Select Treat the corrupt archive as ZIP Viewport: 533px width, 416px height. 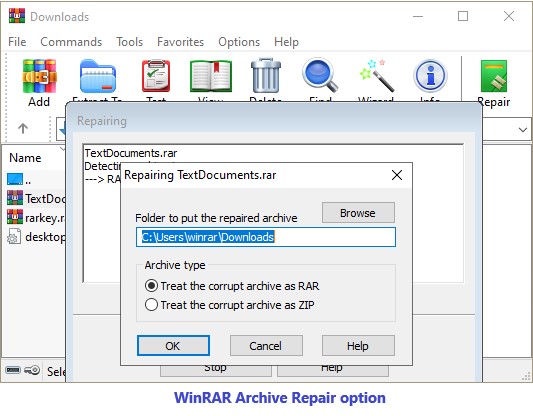[229, 305]
